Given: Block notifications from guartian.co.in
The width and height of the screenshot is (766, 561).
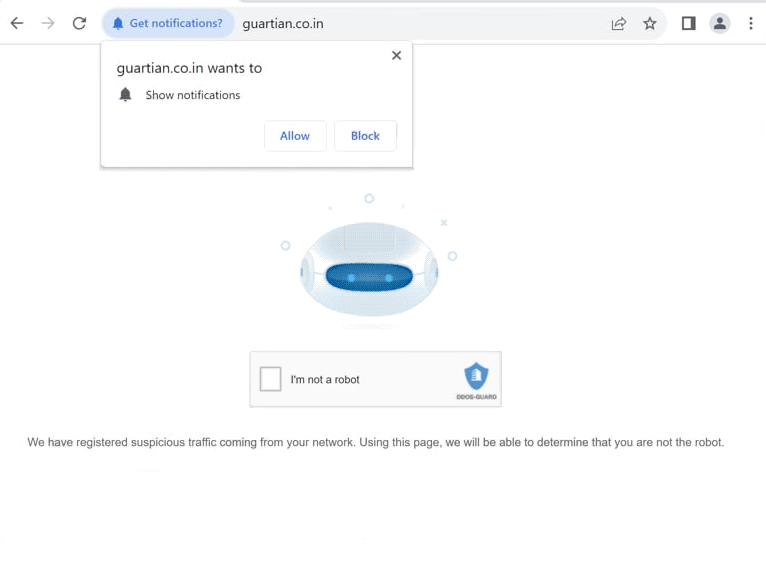Looking at the screenshot, I should point(365,136).
